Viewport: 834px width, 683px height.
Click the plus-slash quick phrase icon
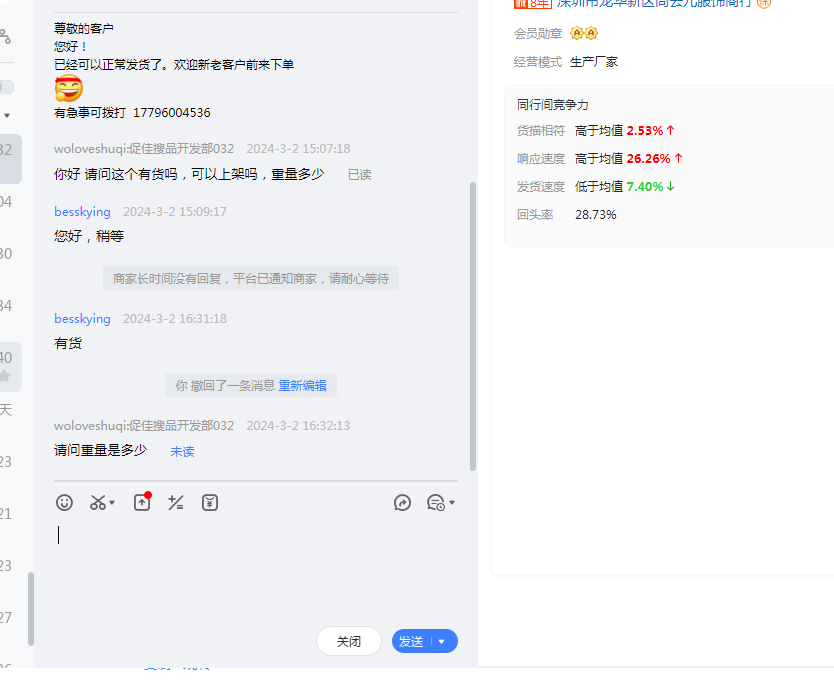coord(176,503)
